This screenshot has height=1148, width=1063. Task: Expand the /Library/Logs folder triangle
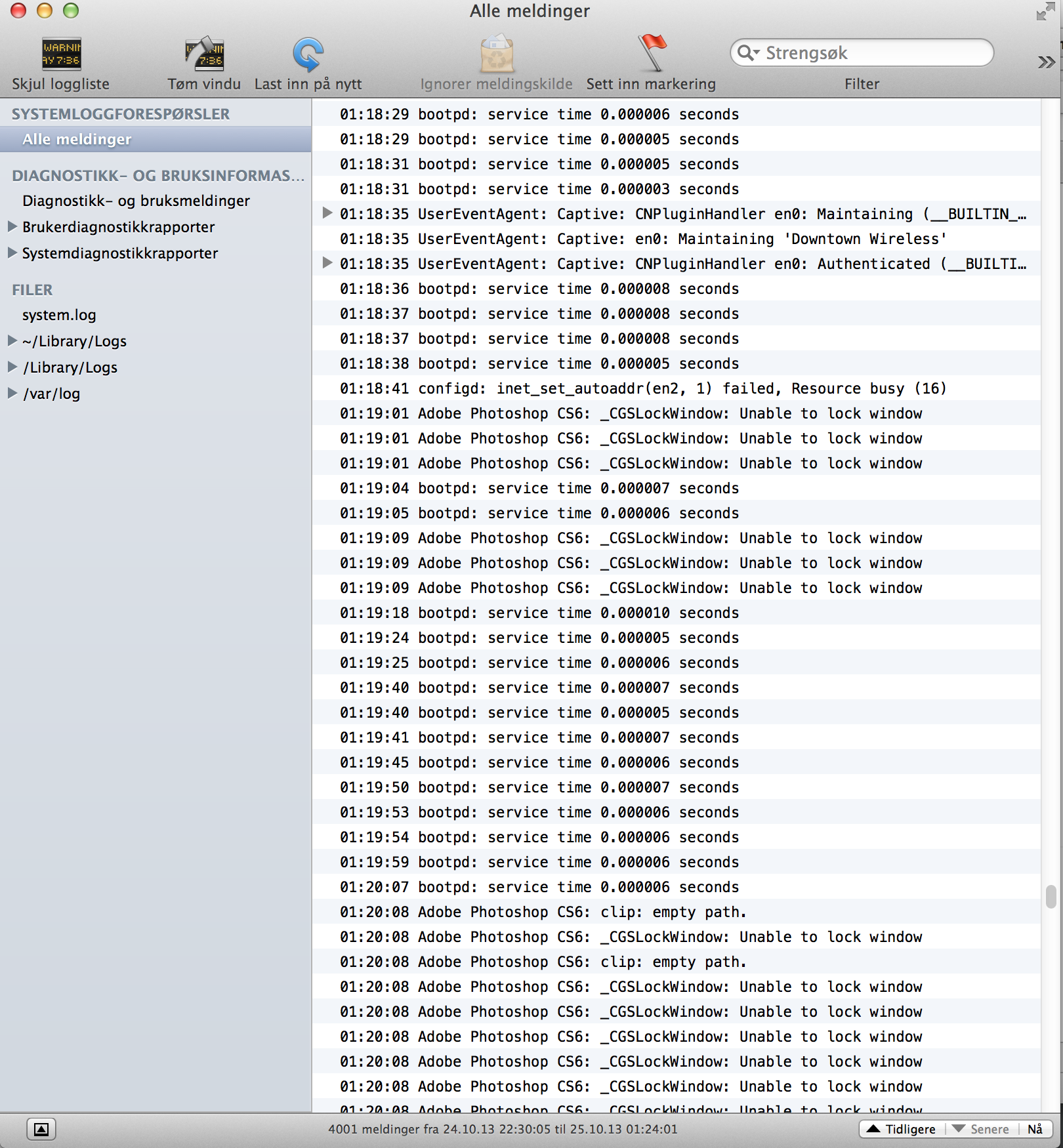click(12, 367)
